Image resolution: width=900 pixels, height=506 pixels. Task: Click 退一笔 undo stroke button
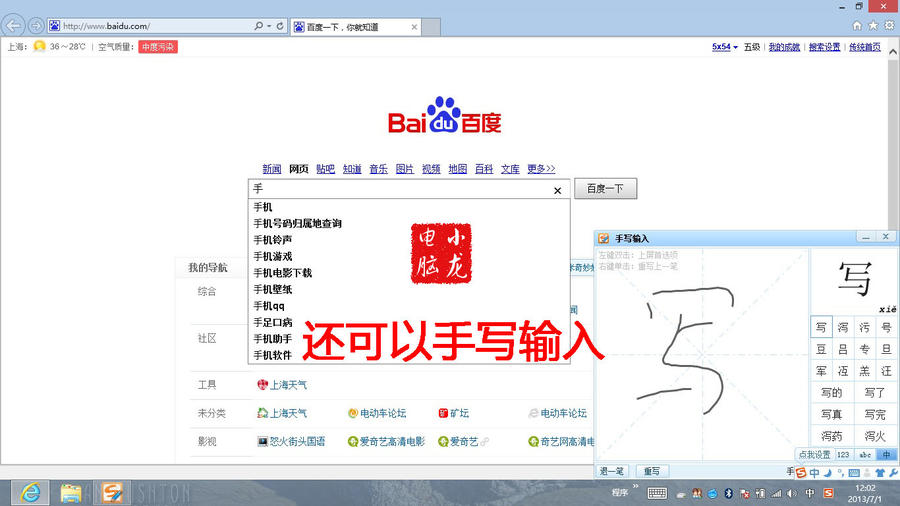pyautogui.click(x=612, y=471)
